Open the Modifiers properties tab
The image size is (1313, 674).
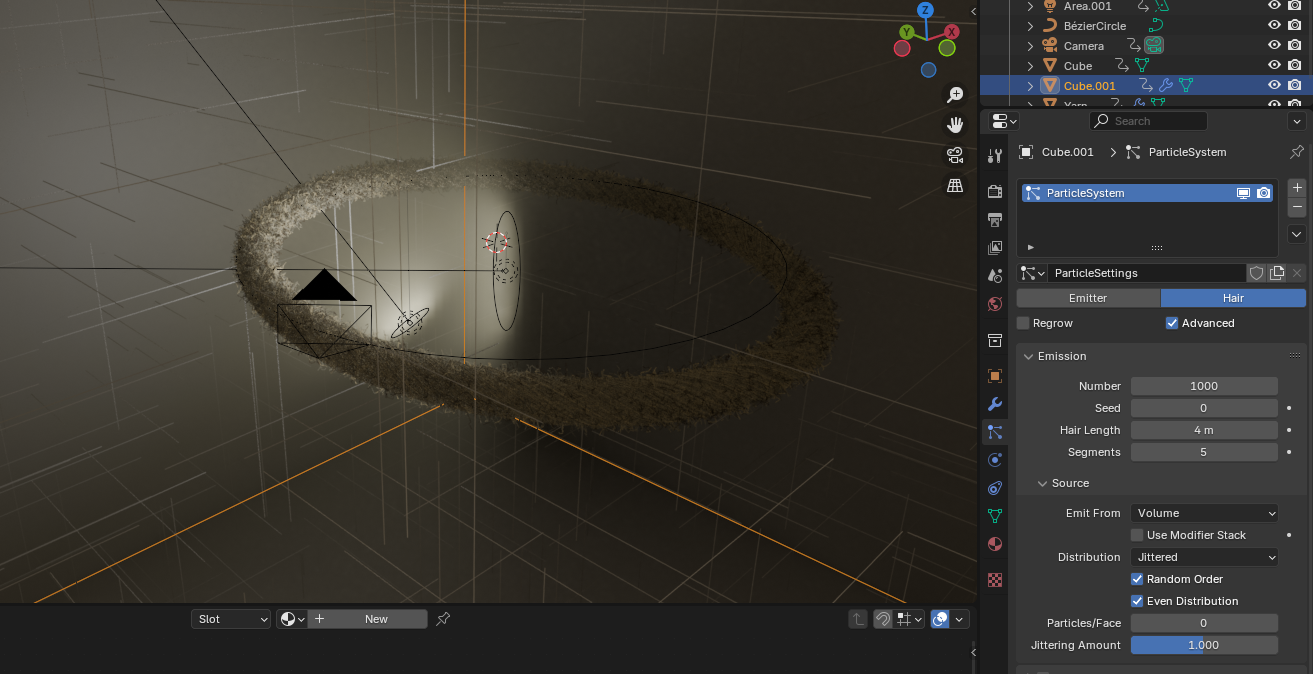tap(994, 404)
